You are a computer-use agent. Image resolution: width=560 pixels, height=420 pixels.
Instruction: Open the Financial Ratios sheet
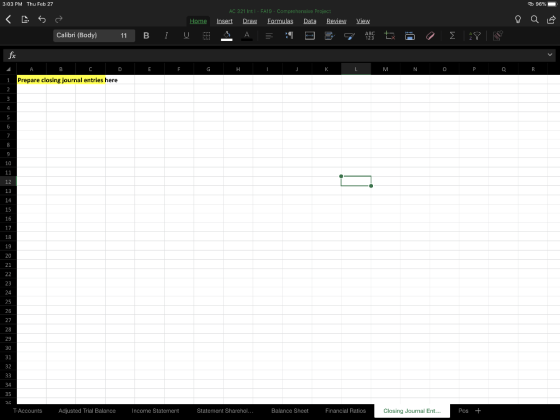pyautogui.click(x=345, y=411)
